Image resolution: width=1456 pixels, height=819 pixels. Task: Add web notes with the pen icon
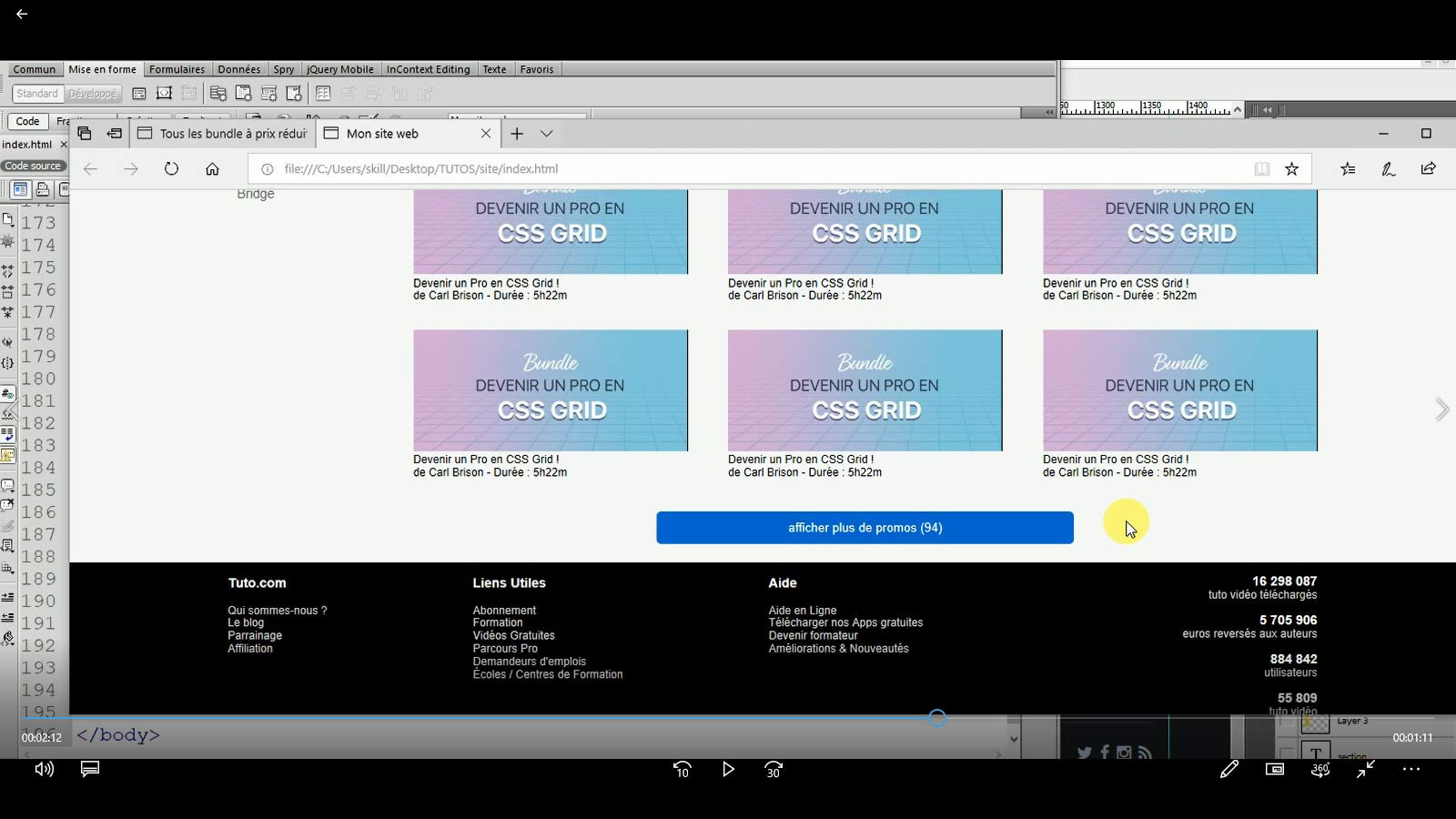click(1389, 168)
